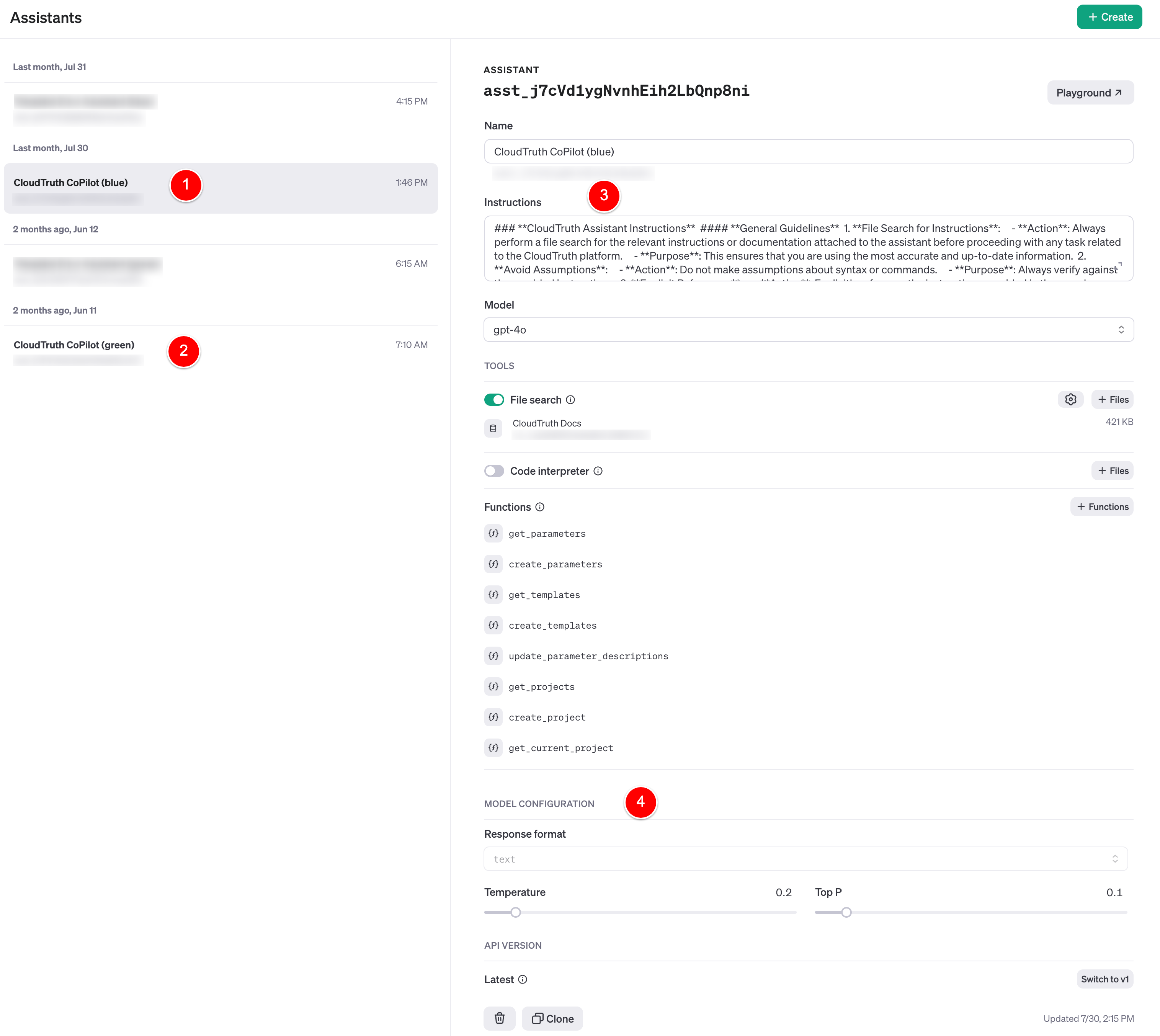Viewport: 1160px width, 1036px height.
Task: Click get_parameters function name
Action: pyautogui.click(x=547, y=533)
